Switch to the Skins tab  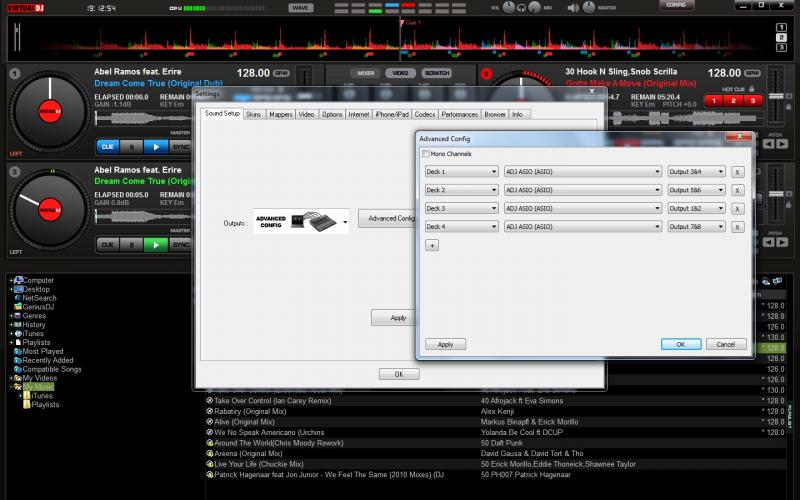point(254,115)
